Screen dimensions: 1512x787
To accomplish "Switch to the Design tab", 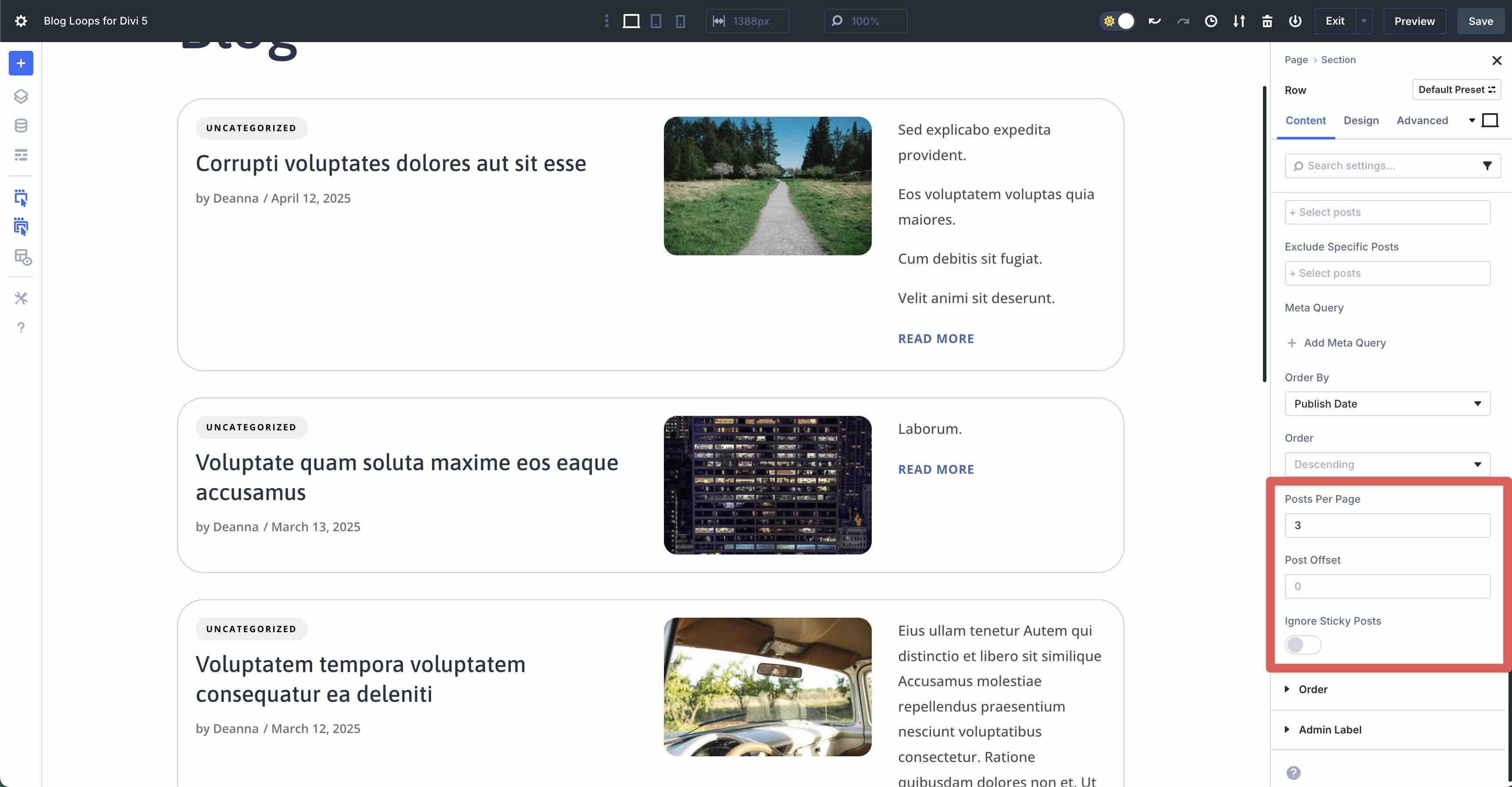I will point(1361,120).
